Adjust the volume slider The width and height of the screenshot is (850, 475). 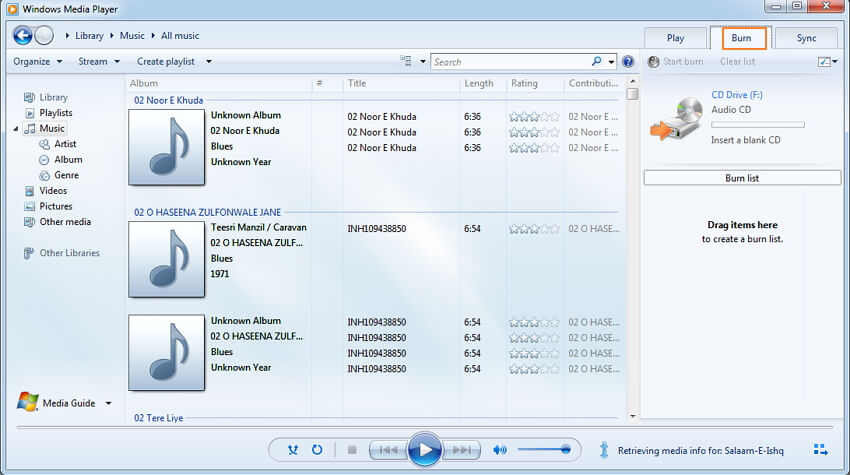click(x=544, y=450)
